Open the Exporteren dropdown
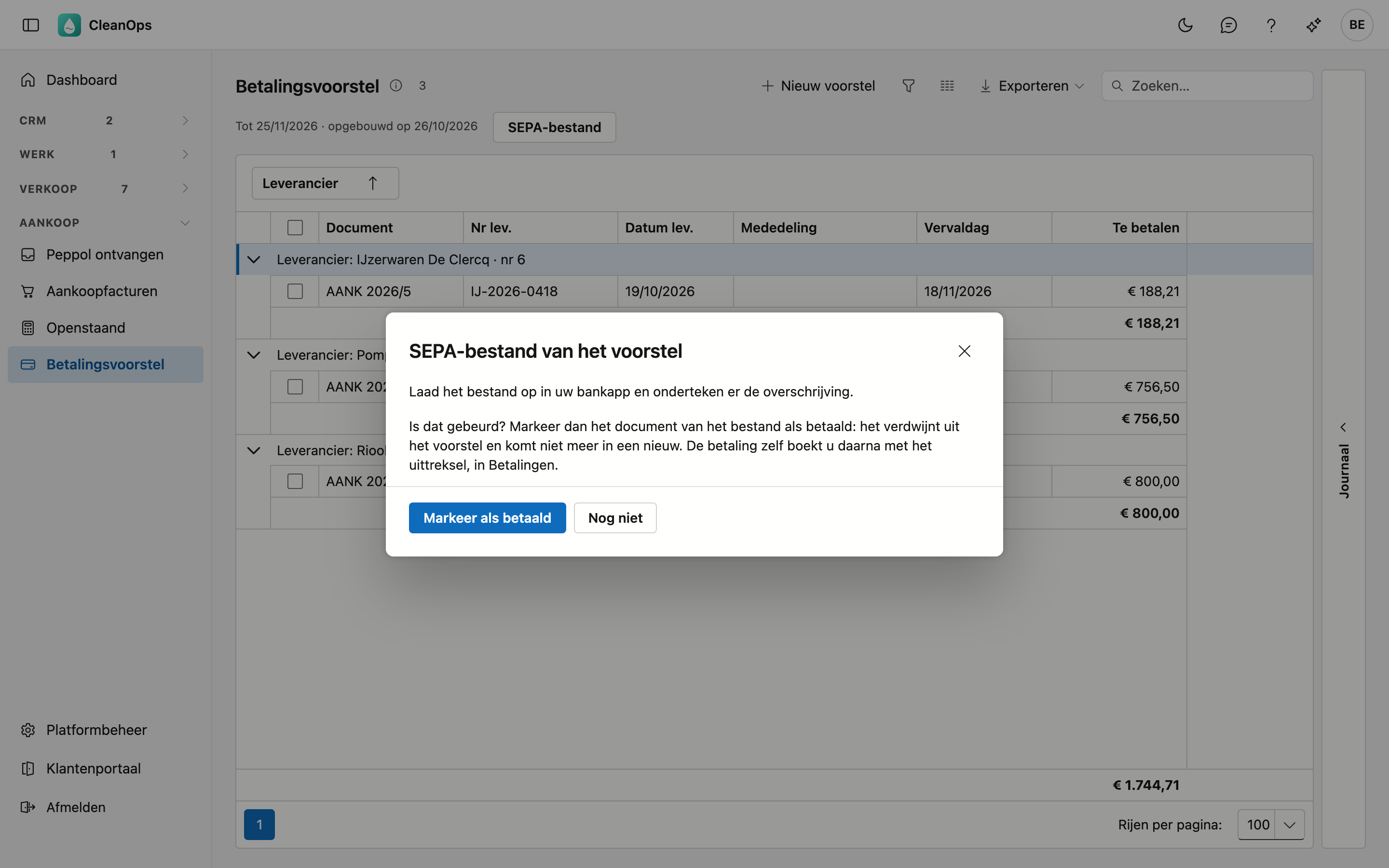 [1032, 85]
